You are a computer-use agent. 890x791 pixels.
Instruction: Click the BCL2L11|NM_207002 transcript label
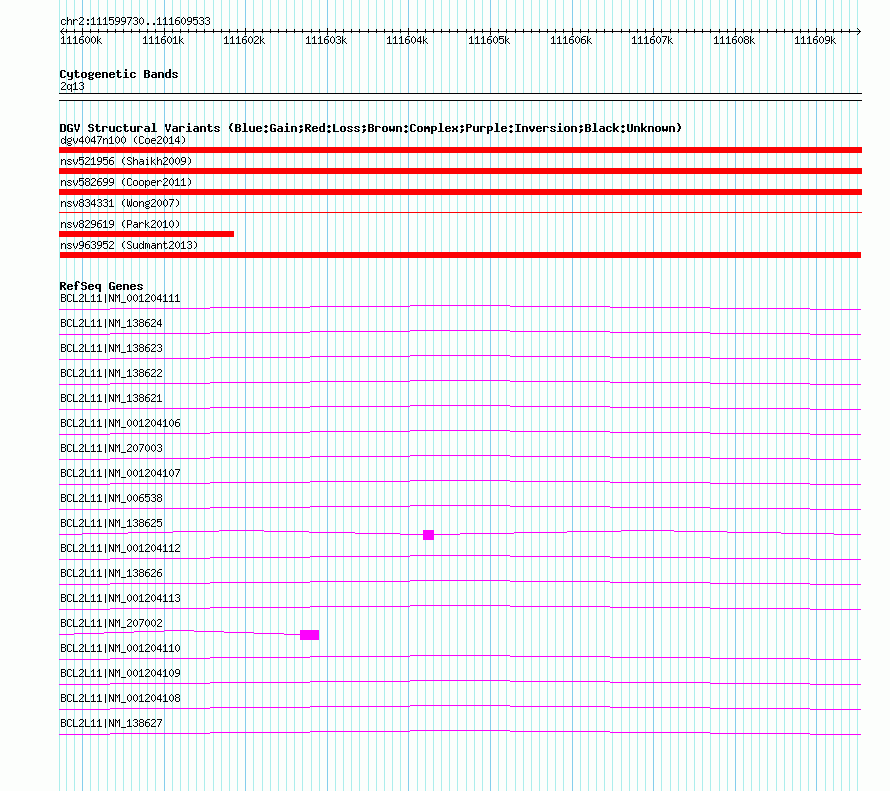point(111,623)
